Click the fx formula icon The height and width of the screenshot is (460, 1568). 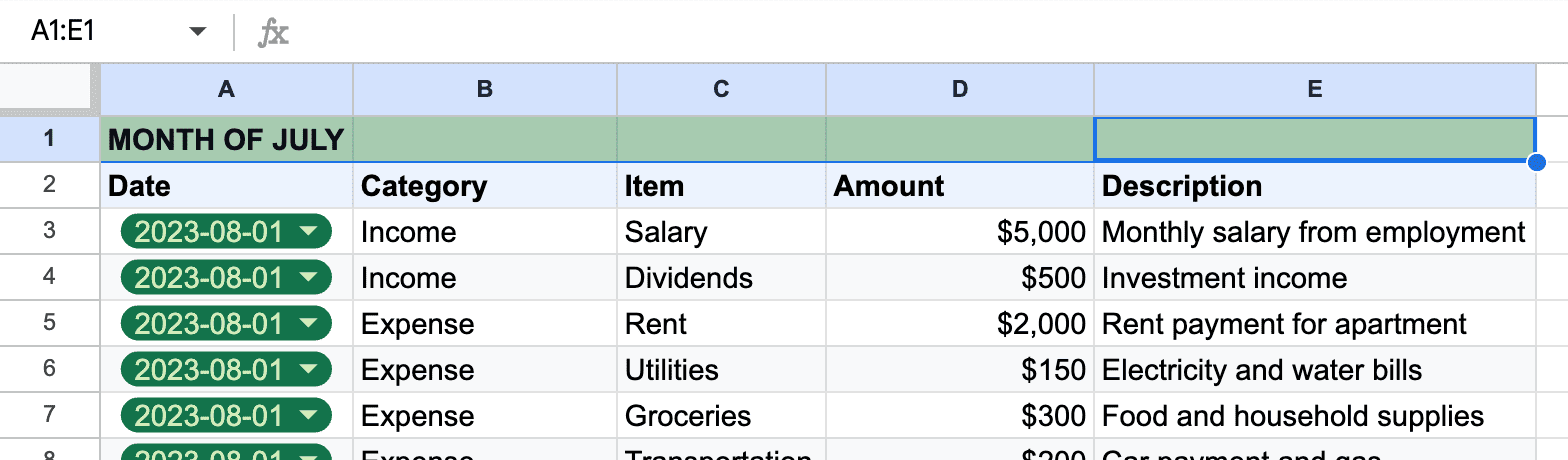(273, 33)
